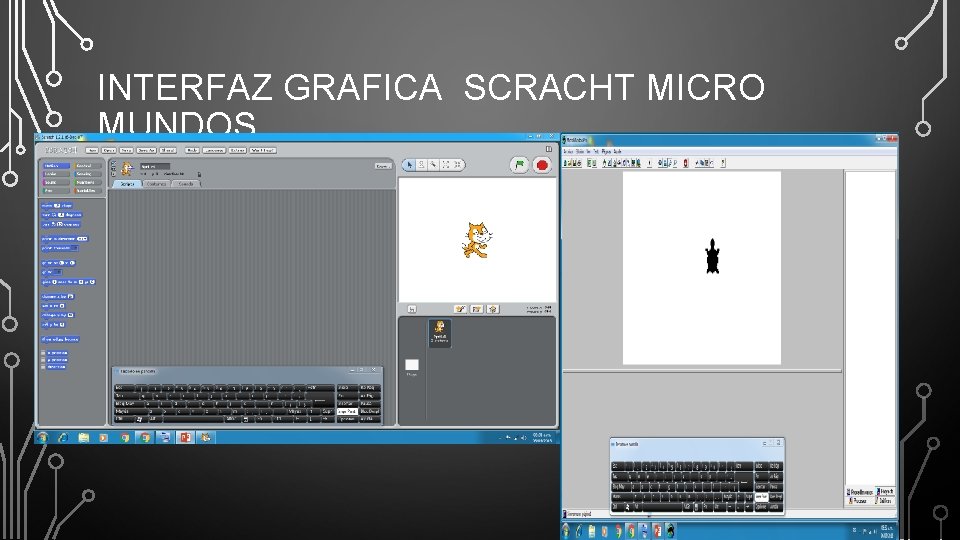This screenshot has width=960, height=540.
Task: Click Scratch Save button
Action: pos(126,150)
